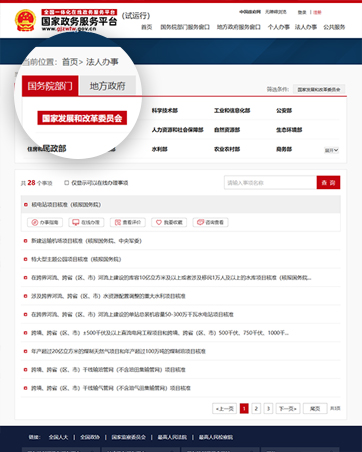Viewport: 362px width, 452px height.
Task: Select 生态环境部 department
Action: [x=289, y=130]
